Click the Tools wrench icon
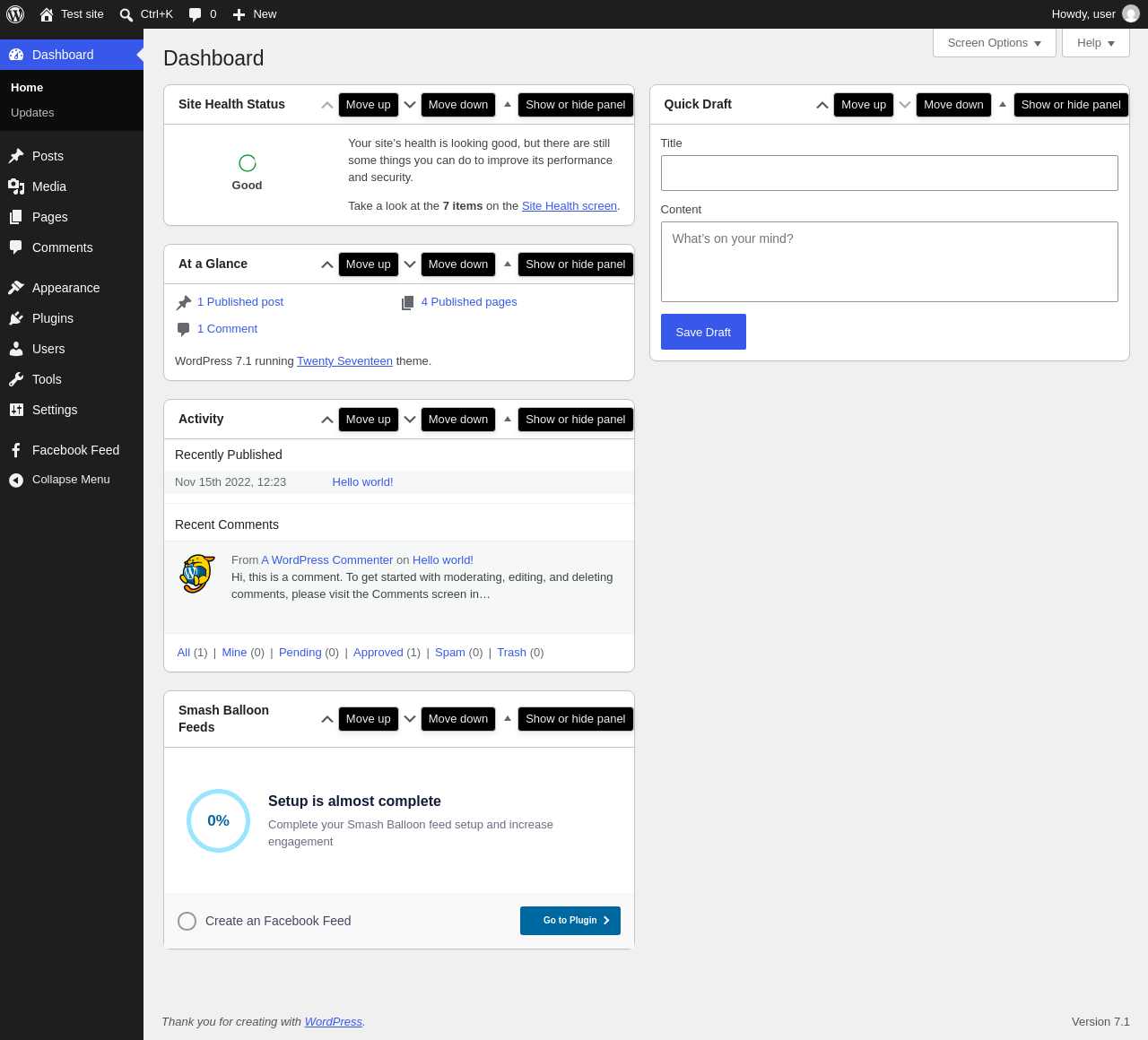The height and width of the screenshot is (1040, 1148). [16, 379]
